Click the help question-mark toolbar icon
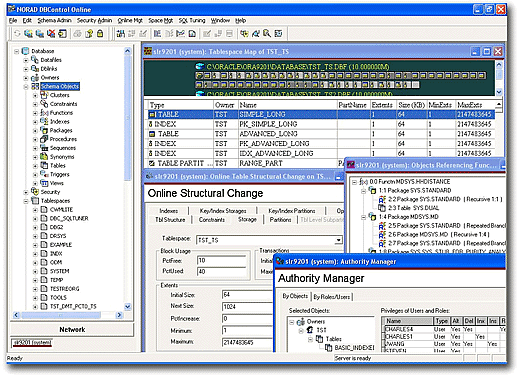The width and height of the screenshot is (520, 378). click(89, 34)
